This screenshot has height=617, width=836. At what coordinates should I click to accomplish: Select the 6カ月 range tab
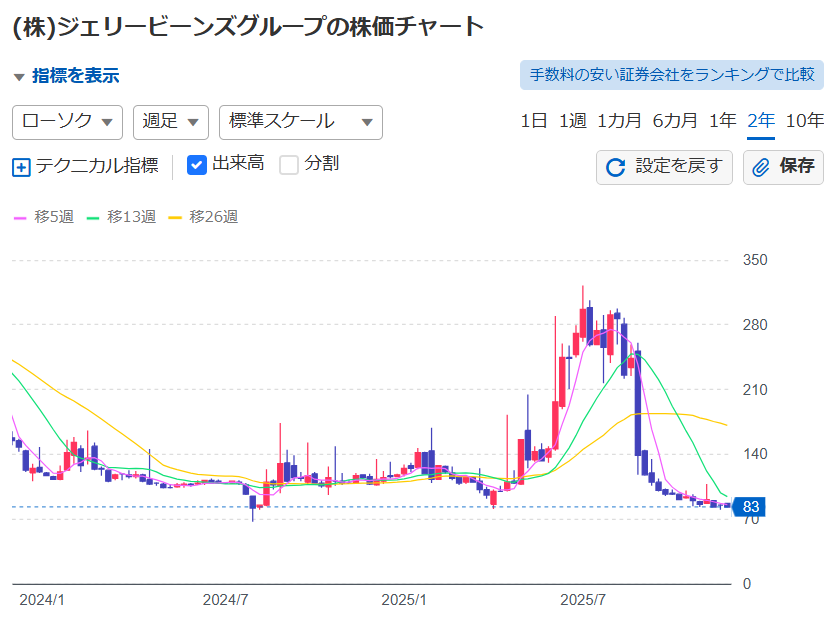[675, 121]
